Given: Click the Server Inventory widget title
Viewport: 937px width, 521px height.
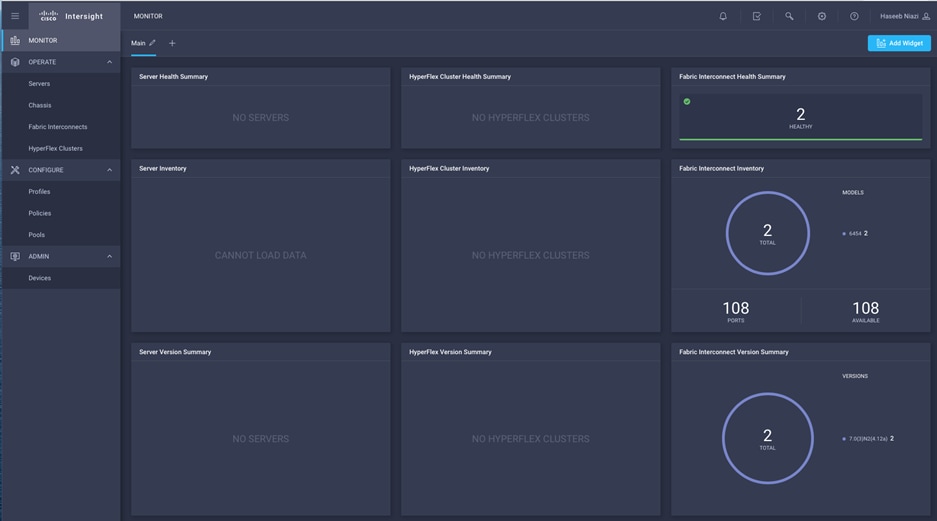Looking at the screenshot, I should (x=163, y=168).
